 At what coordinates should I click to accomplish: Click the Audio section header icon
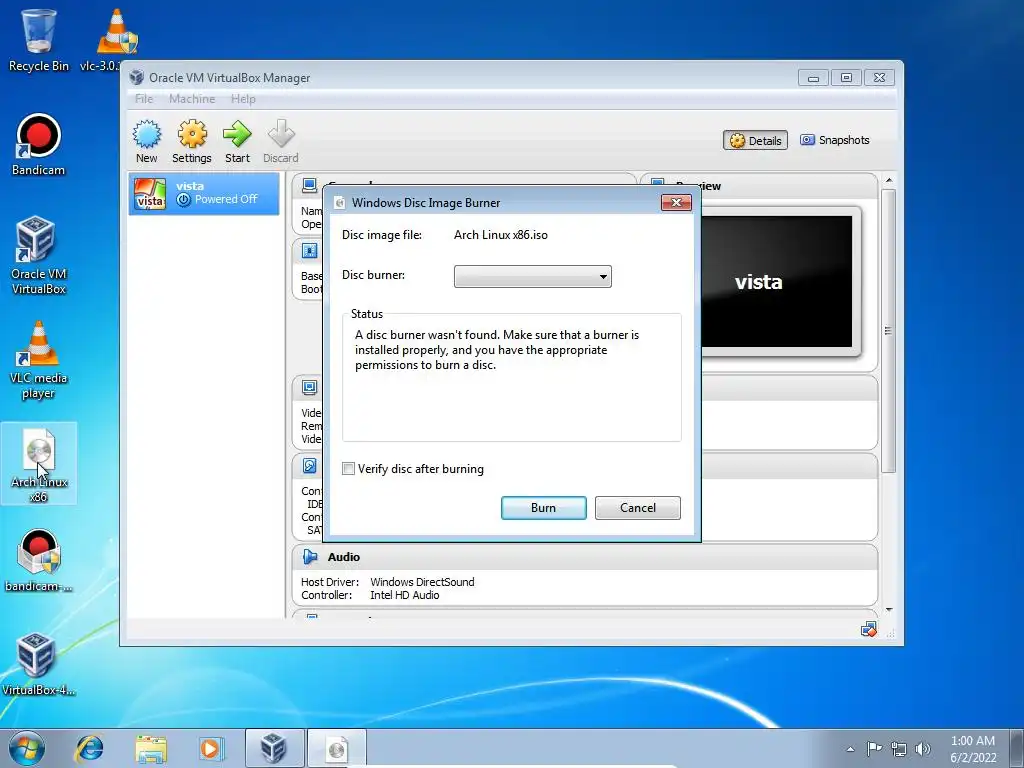[310, 557]
